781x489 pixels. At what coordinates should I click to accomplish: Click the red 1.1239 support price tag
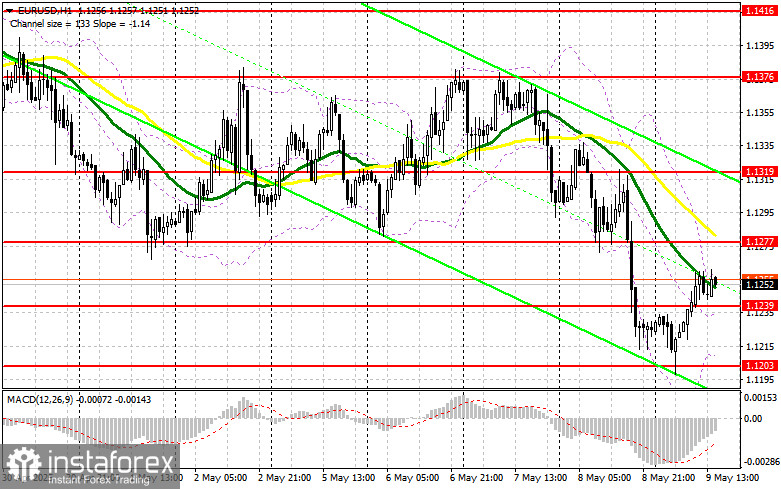coord(759,305)
